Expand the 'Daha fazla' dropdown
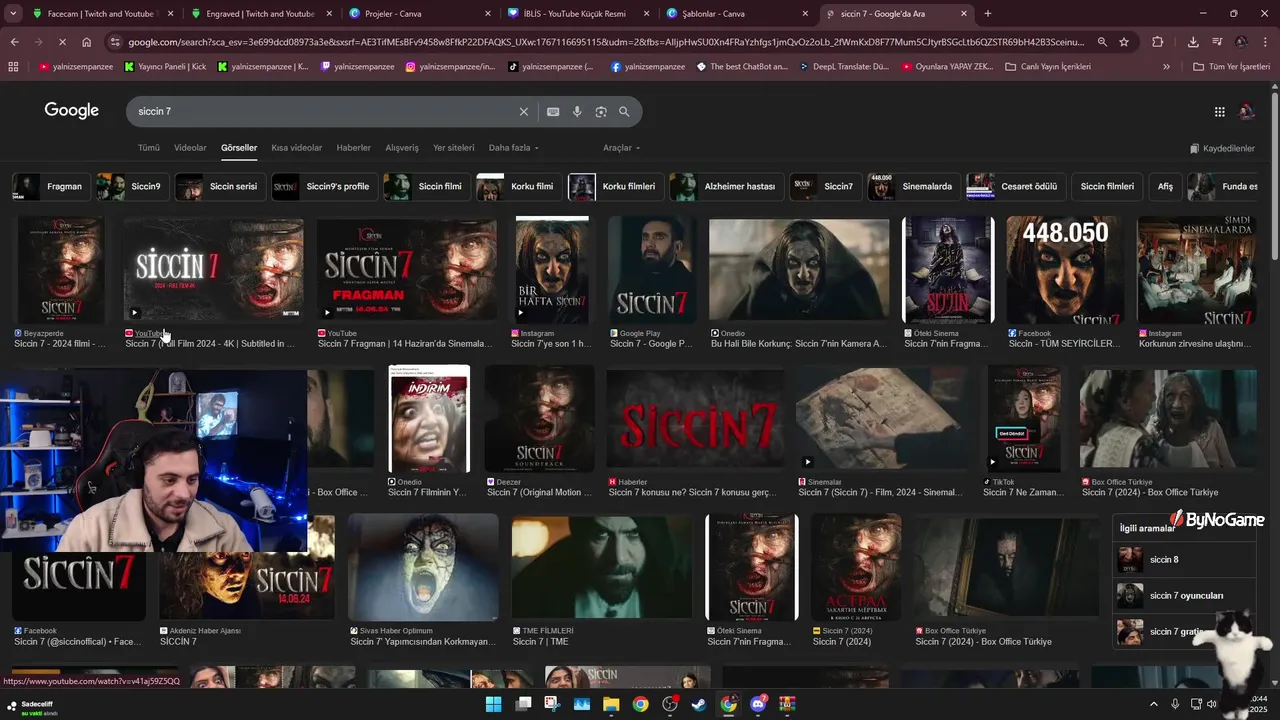The image size is (1280, 720). [x=513, y=148]
